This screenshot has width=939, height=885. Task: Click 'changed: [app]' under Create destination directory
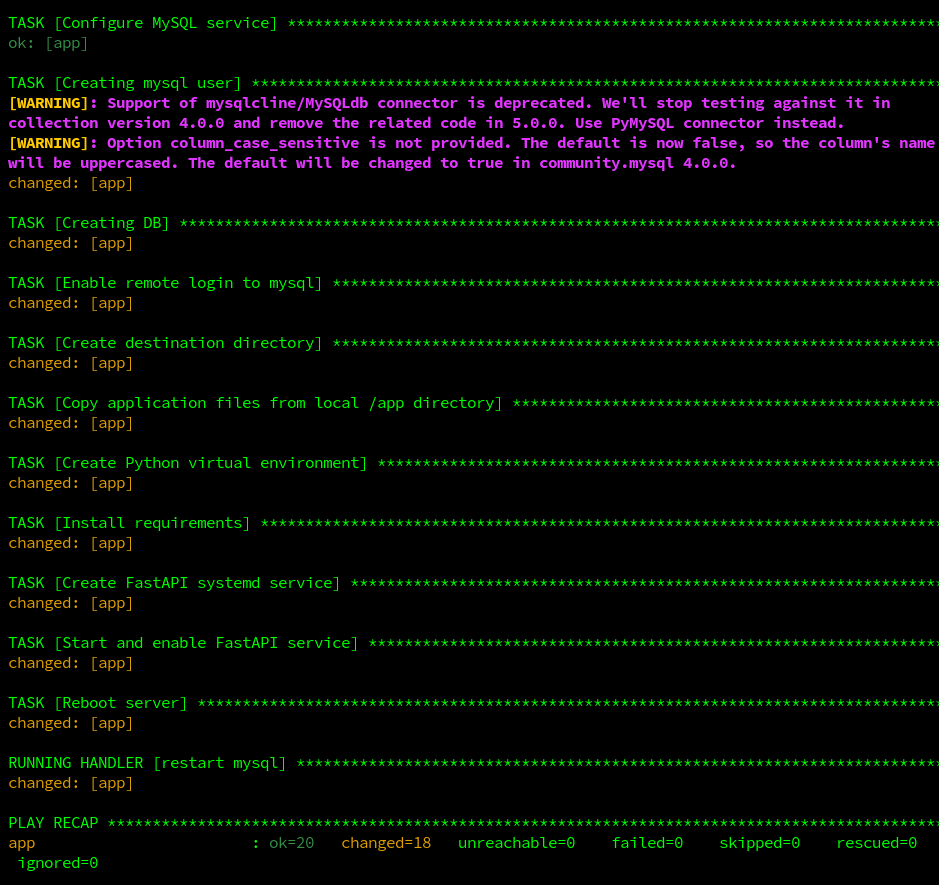71,363
